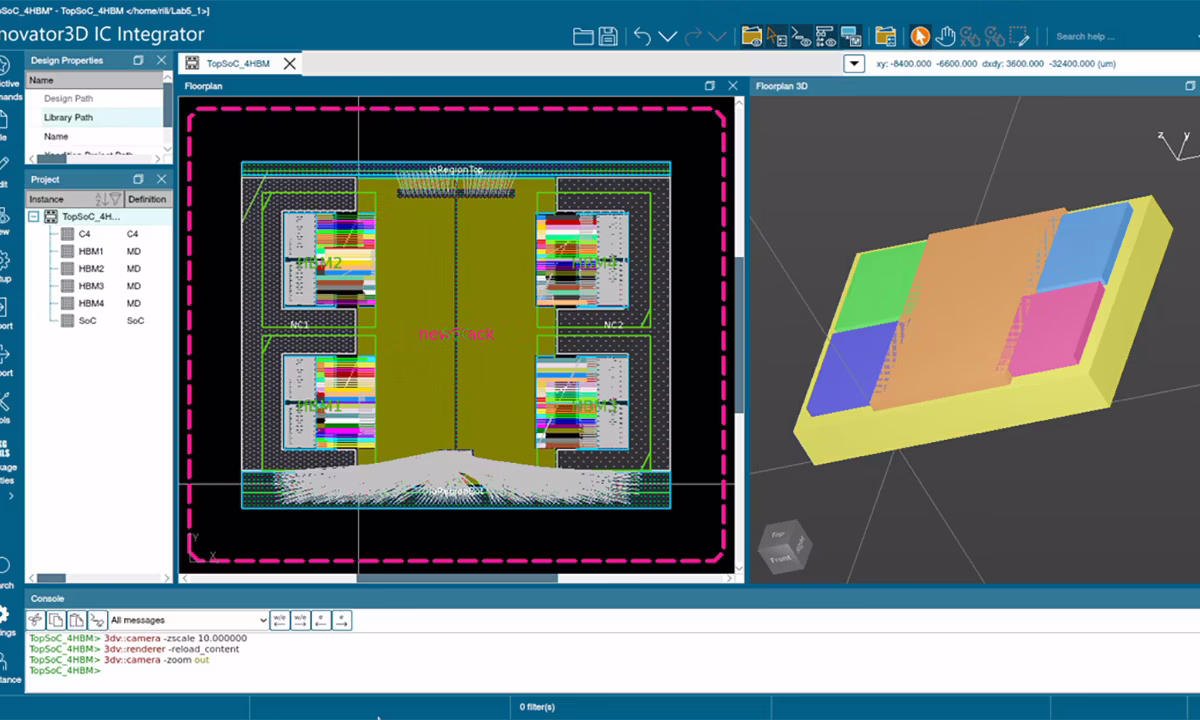
Task: Select the dashed rectangle edit tool
Action: [x=1019, y=37]
